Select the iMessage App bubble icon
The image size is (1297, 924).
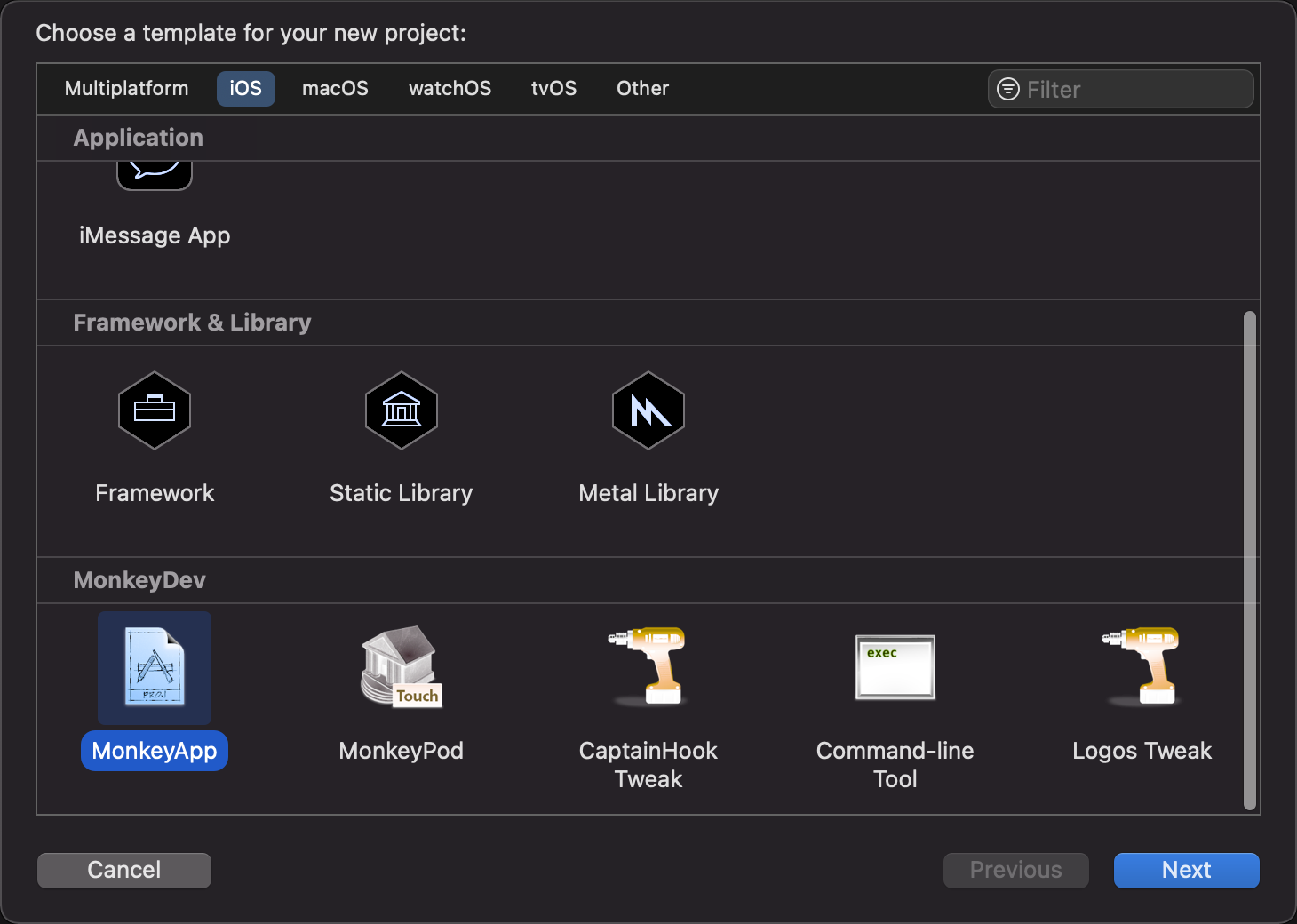point(155,175)
